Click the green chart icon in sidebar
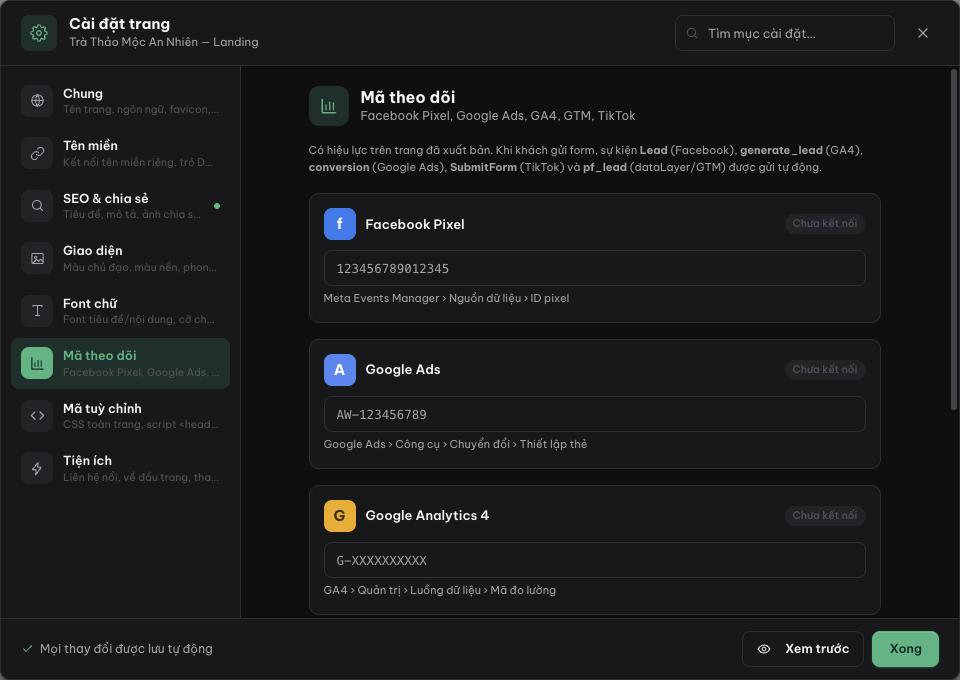Screen dimensions: 960x680 [x=37, y=364]
